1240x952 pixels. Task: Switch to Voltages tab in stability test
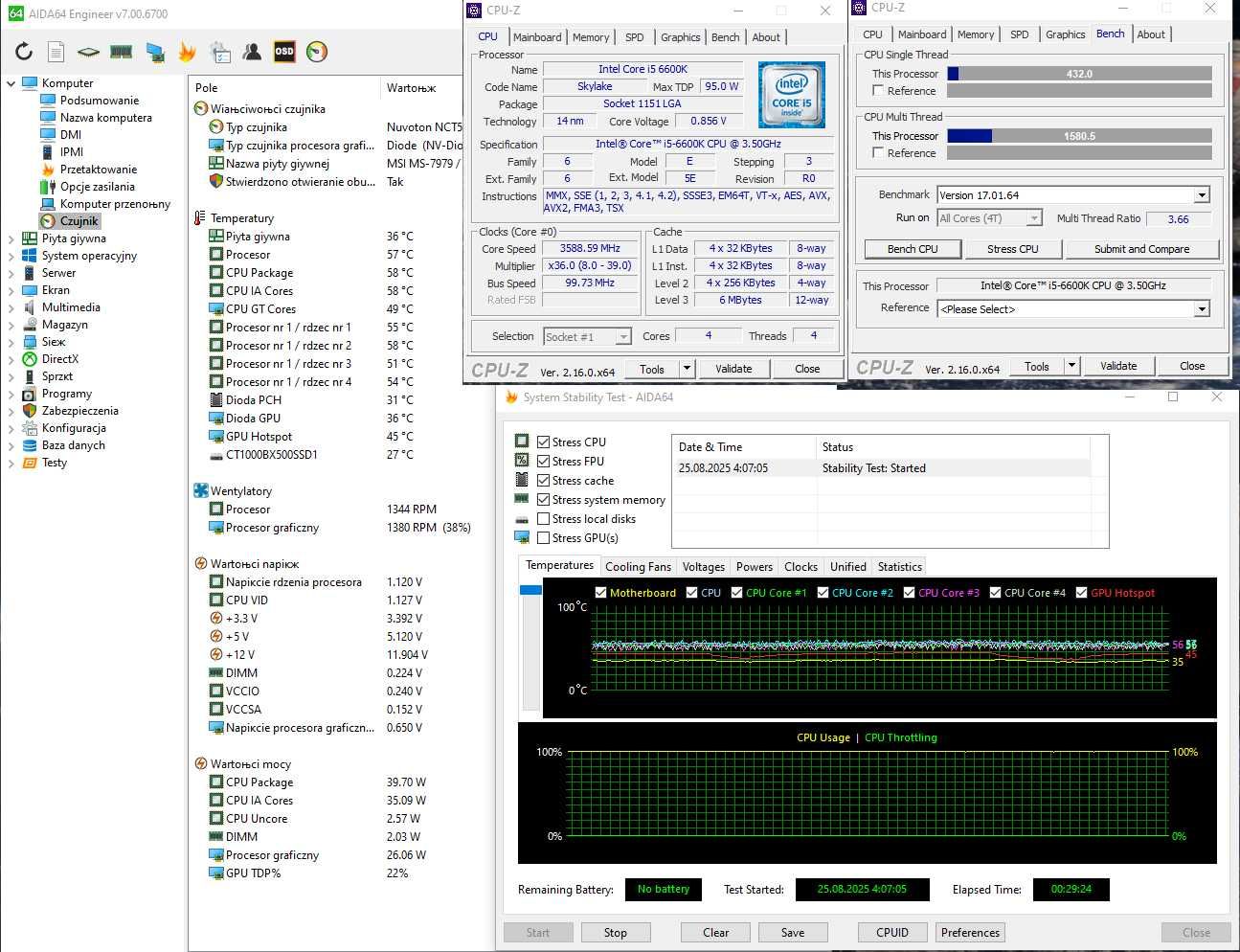(704, 567)
